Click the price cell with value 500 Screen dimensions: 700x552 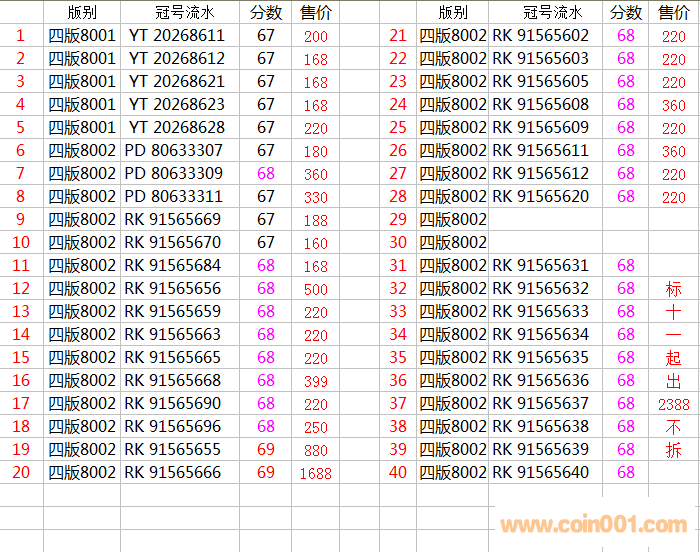[316, 289]
